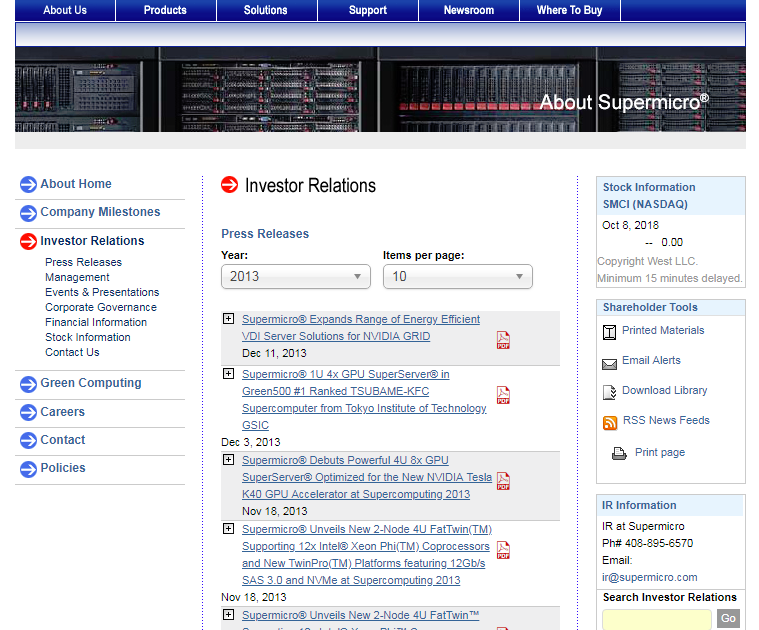Screen dimensions: 759x630
Task: Click the Go search button
Action: (728, 618)
